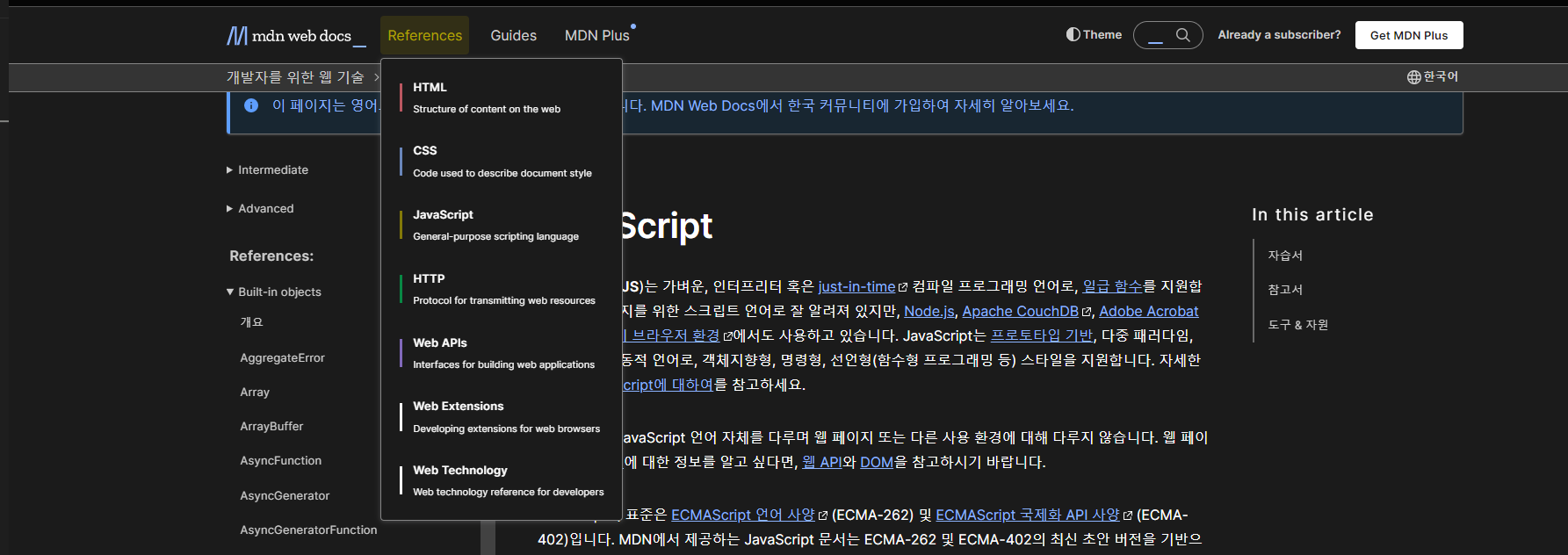
Task: Click the sidebar vertical scrollbar
Action: pyautogui.click(x=488, y=537)
